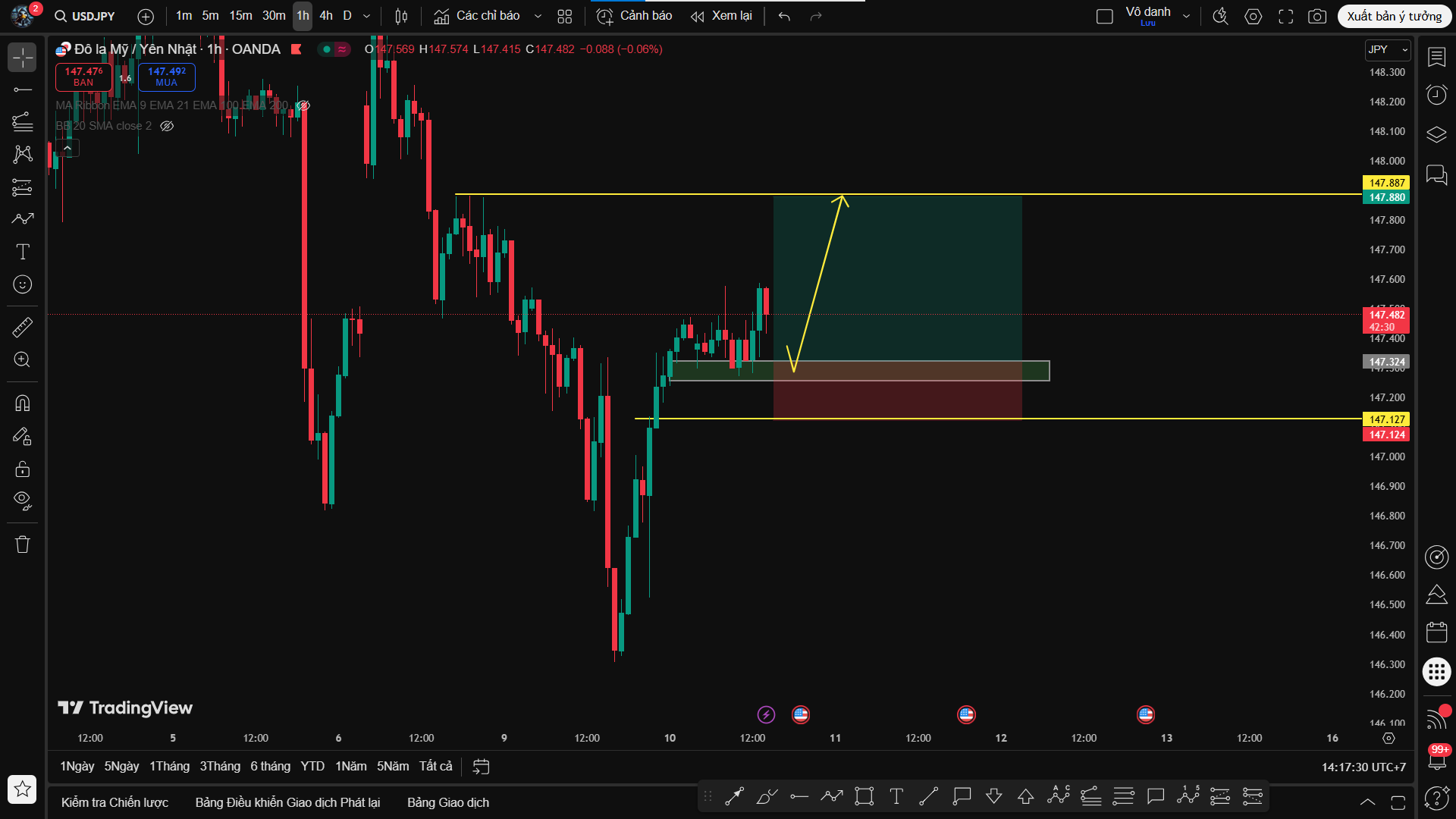Click the US economic event marker near 11
Image resolution: width=1456 pixels, height=819 pixels.
[801, 714]
